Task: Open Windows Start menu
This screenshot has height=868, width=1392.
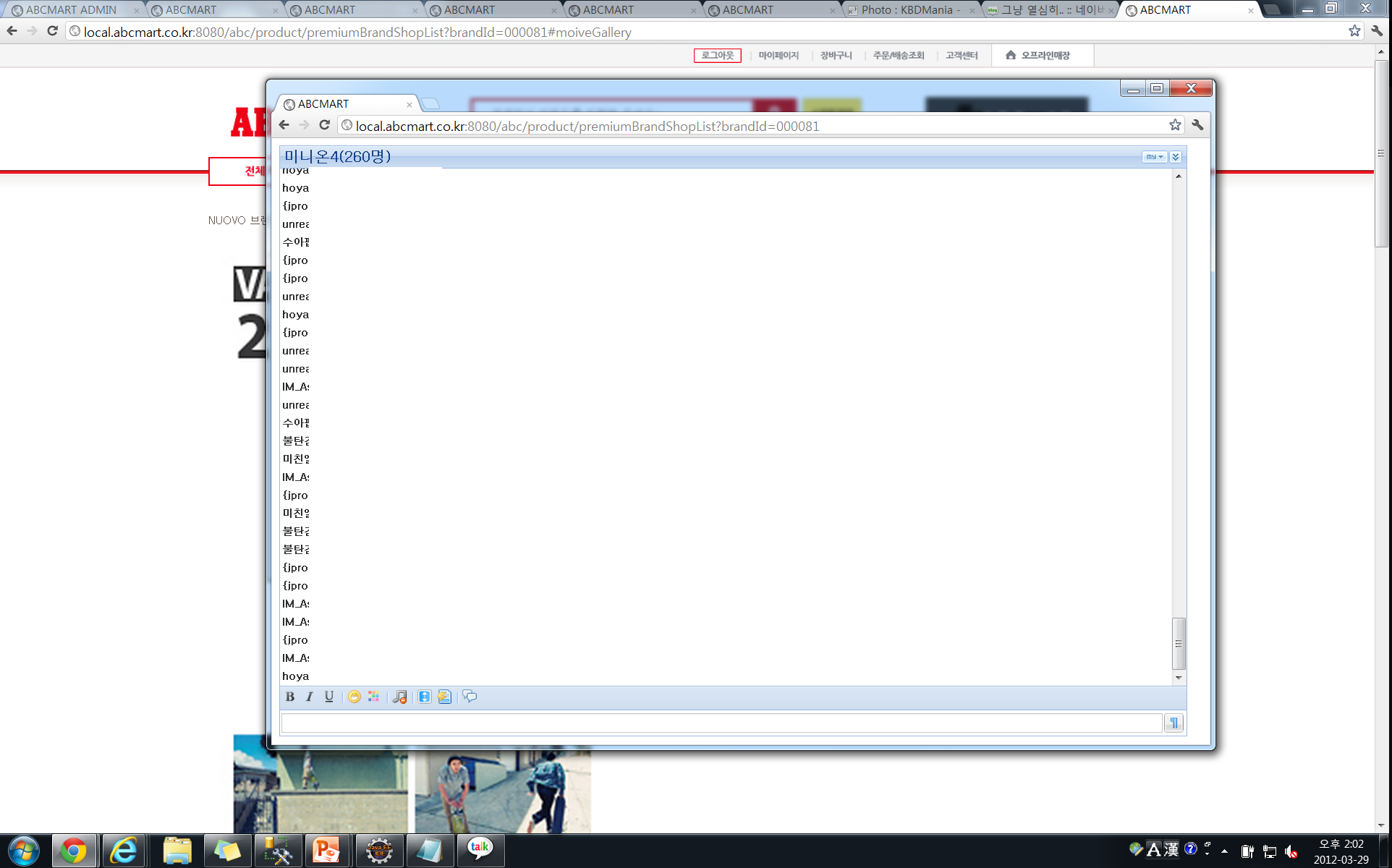Action: (24, 851)
